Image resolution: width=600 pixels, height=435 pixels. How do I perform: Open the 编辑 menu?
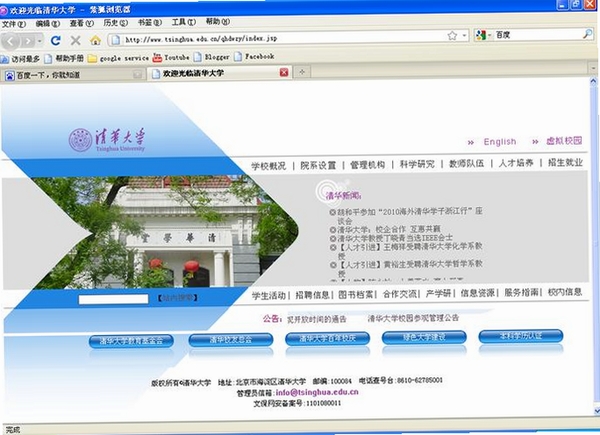point(48,24)
